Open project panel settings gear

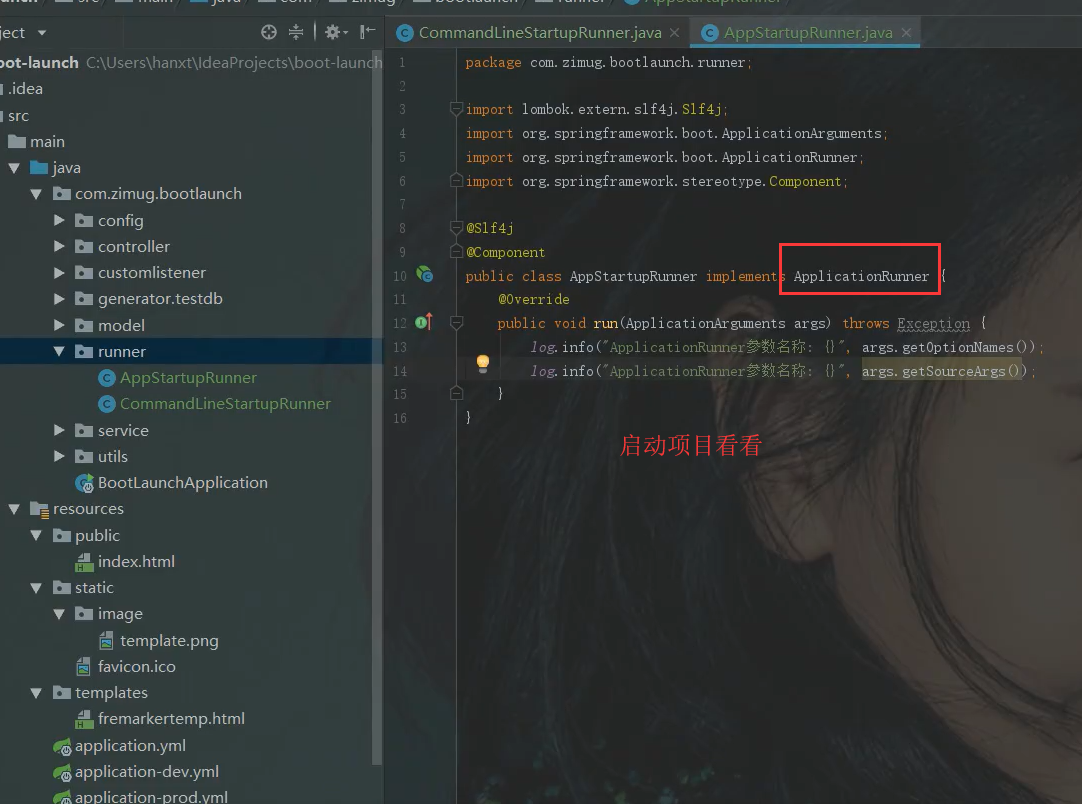(333, 32)
